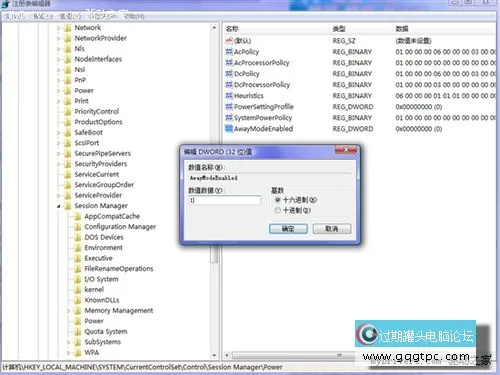Select the PriorityControl folder icon
The height and width of the screenshot is (375, 500).
tap(67, 111)
